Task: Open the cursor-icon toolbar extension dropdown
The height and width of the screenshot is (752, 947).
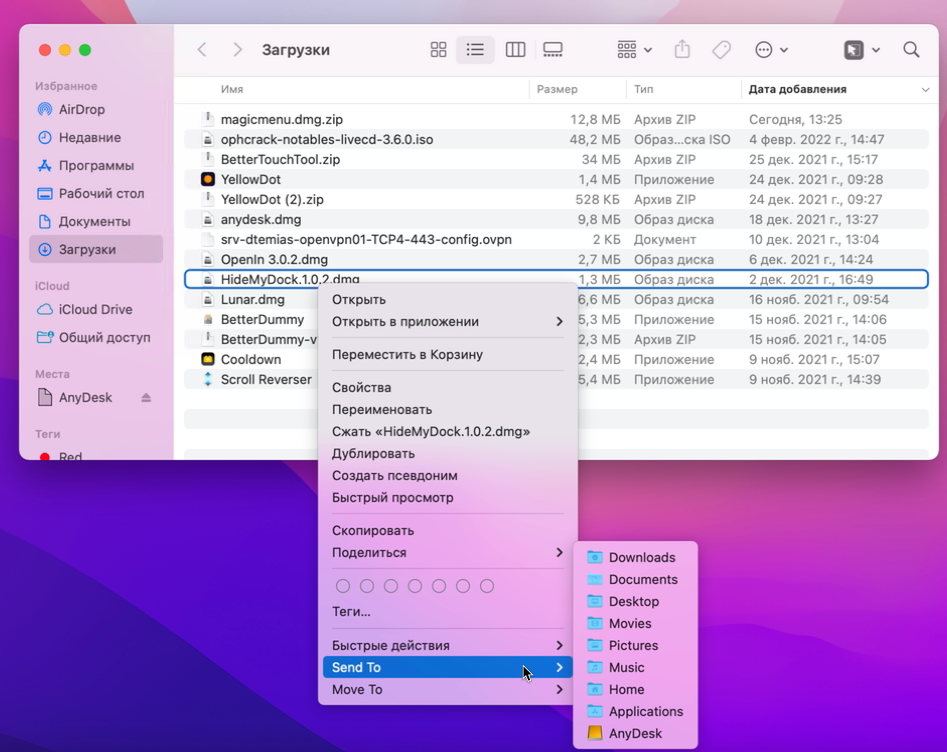Action: (x=862, y=50)
